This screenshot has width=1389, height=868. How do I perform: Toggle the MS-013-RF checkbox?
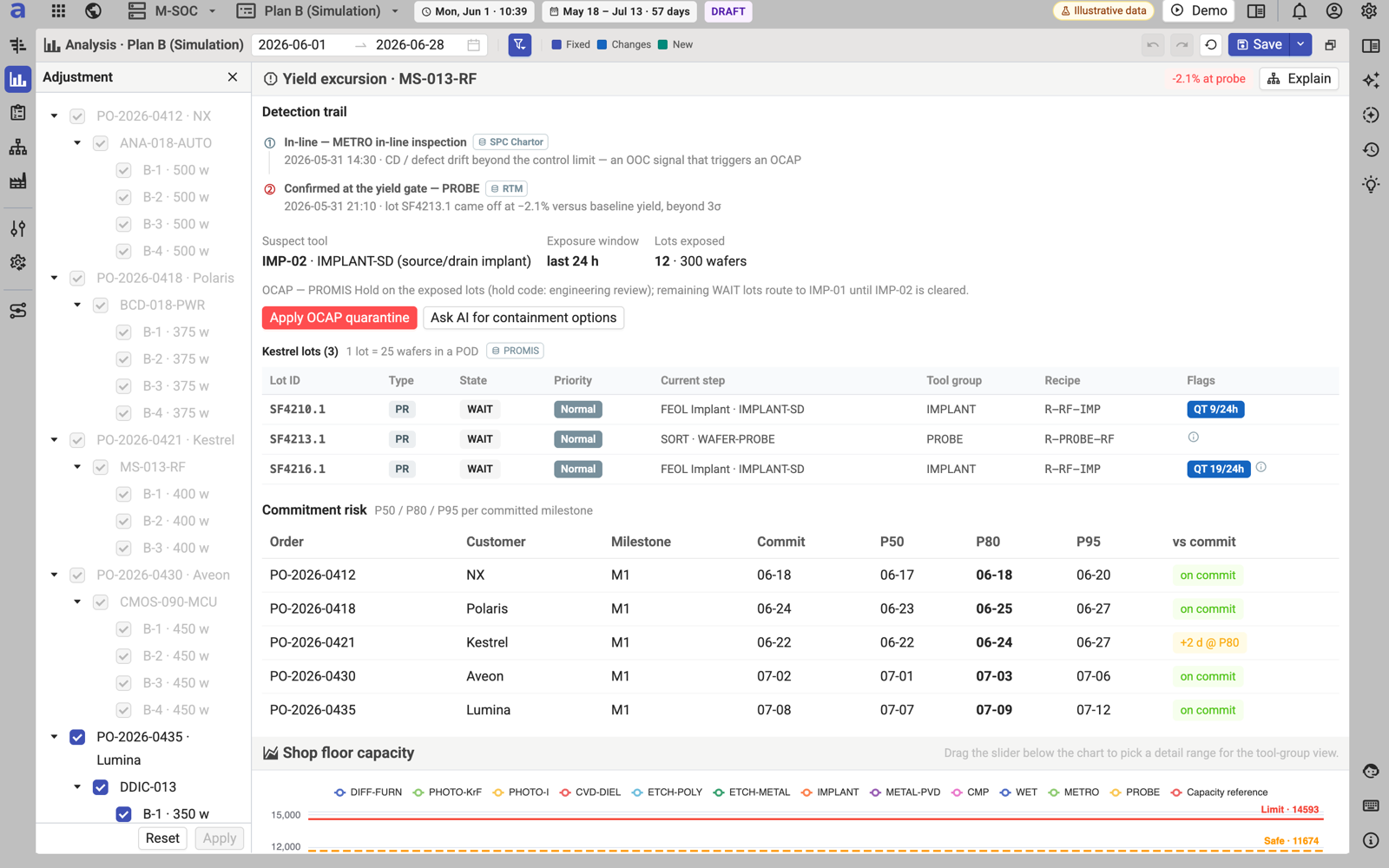[x=101, y=467]
